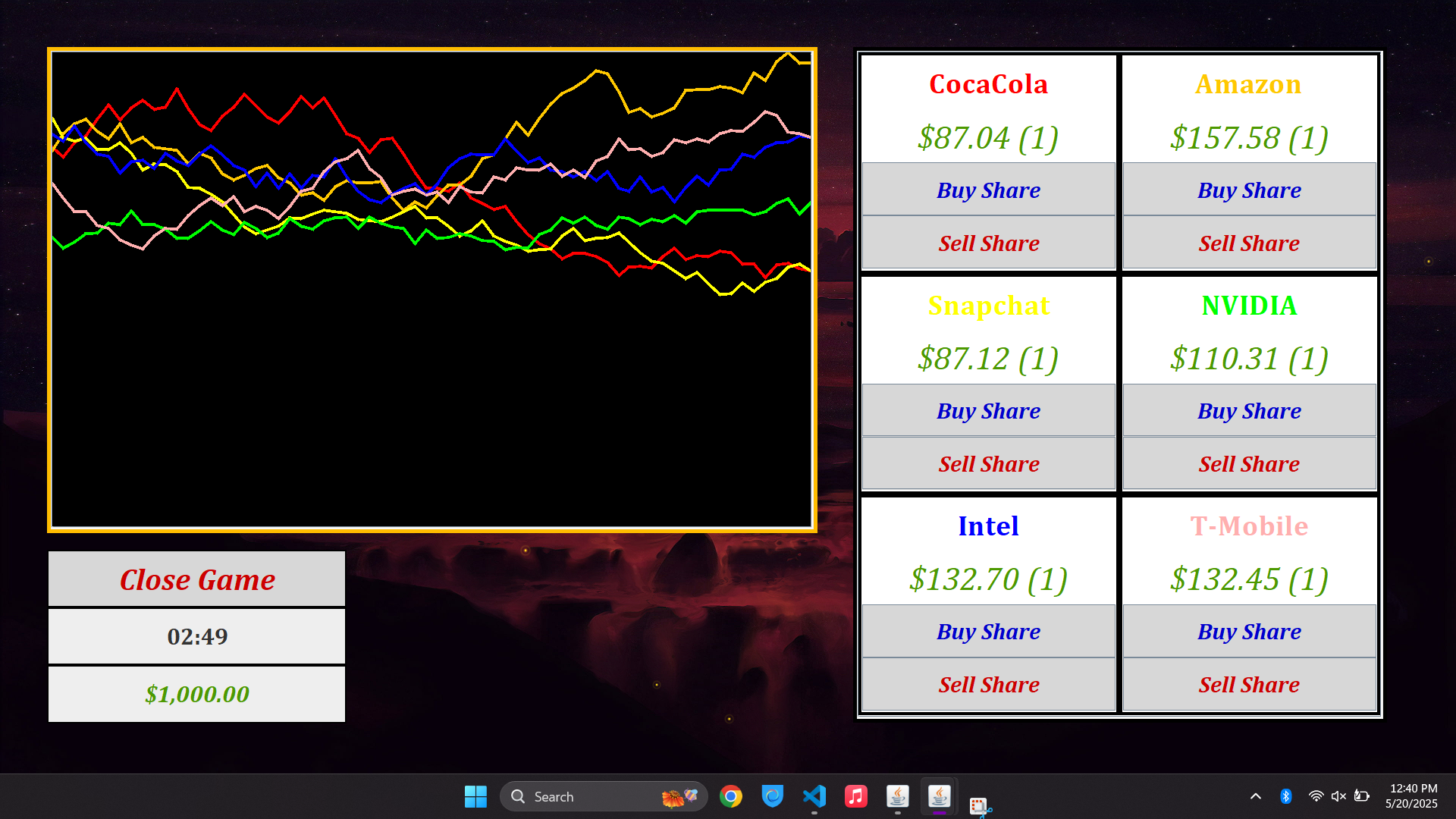Open the Wi-Fi network tray icon
This screenshot has height=819, width=1456.
[x=1316, y=796]
